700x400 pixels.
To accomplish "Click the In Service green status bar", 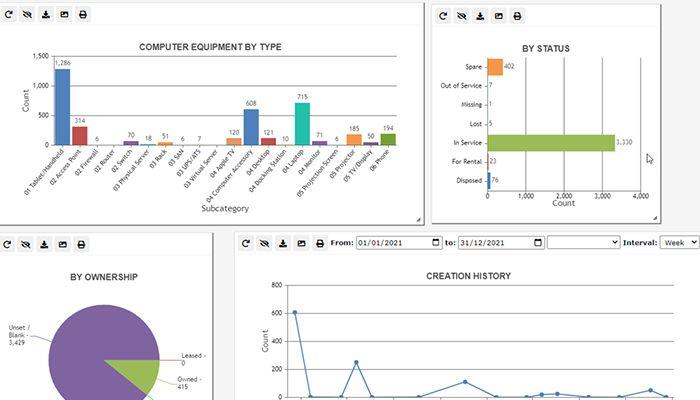I will tap(551, 143).
